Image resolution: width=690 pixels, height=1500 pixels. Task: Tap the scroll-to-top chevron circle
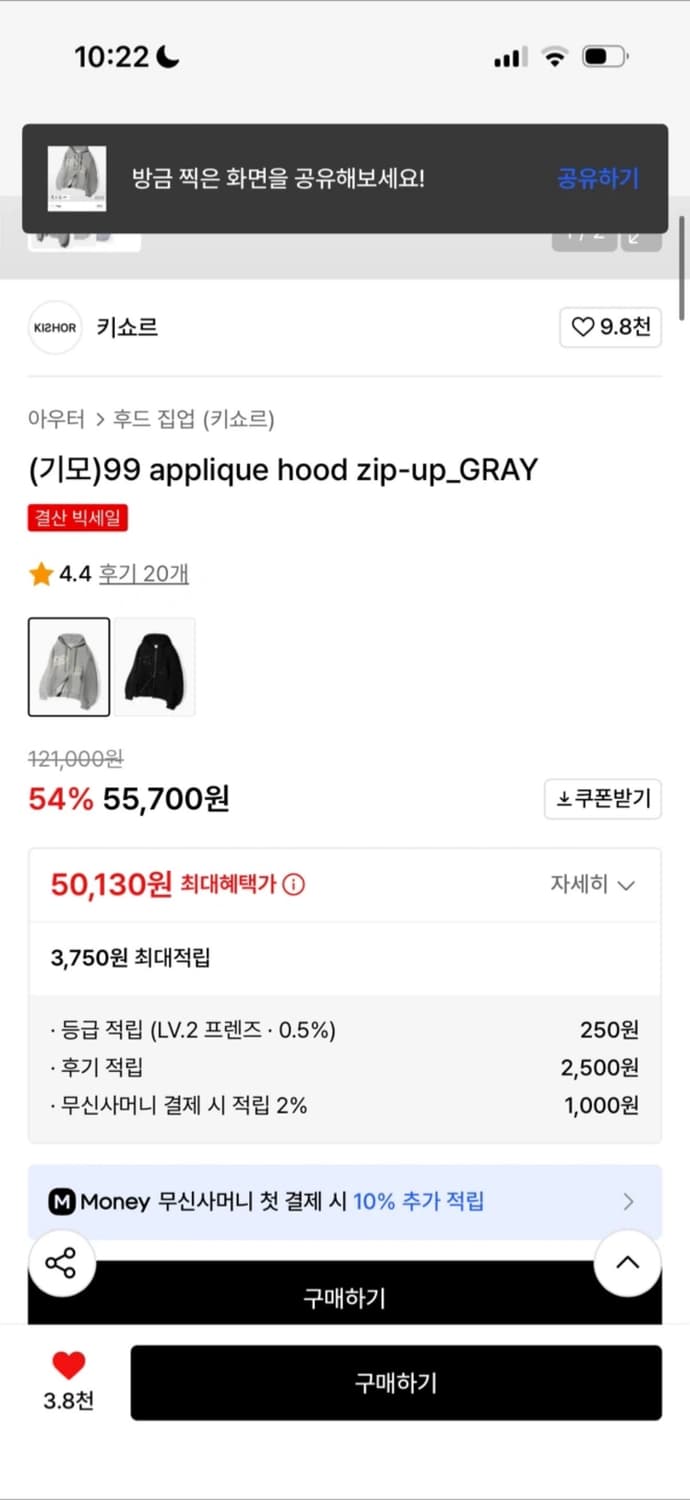click(x=627, y=1263)
